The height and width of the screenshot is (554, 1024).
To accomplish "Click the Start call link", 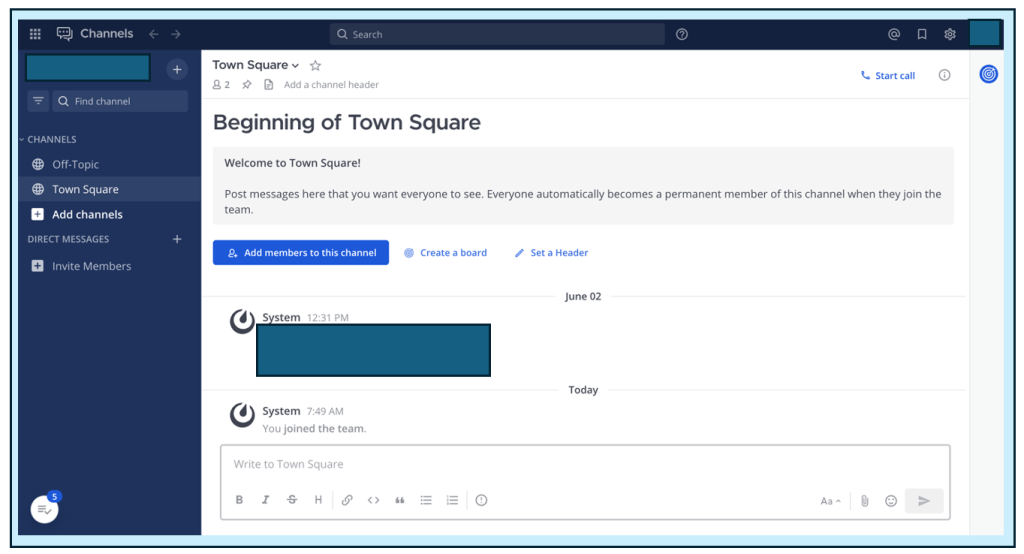I will [888, 76].
